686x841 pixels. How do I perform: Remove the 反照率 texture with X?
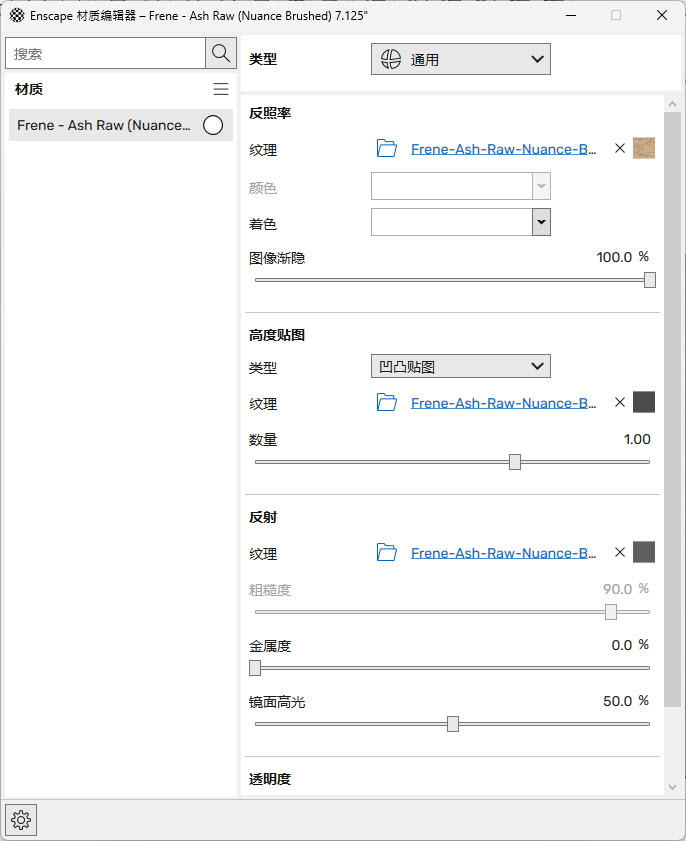(x=619, y=148)
